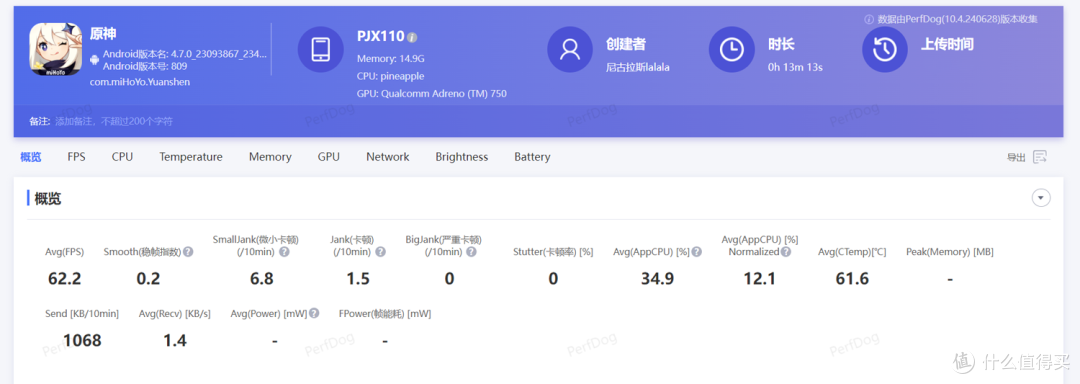
Task: Click the SmallJank value 6.8
Action: (262, 279)
